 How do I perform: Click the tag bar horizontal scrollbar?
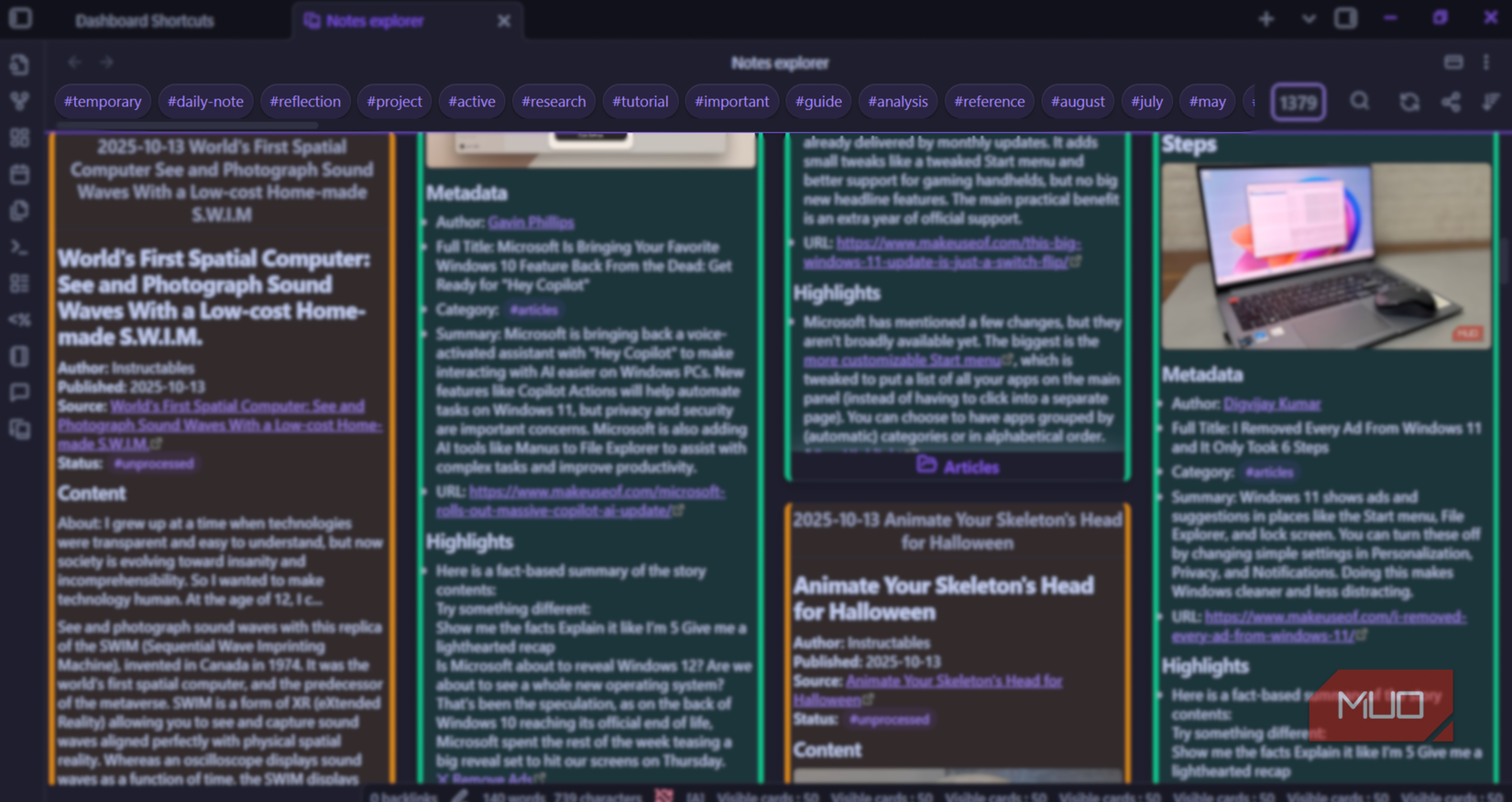click(x=187, y=126)
